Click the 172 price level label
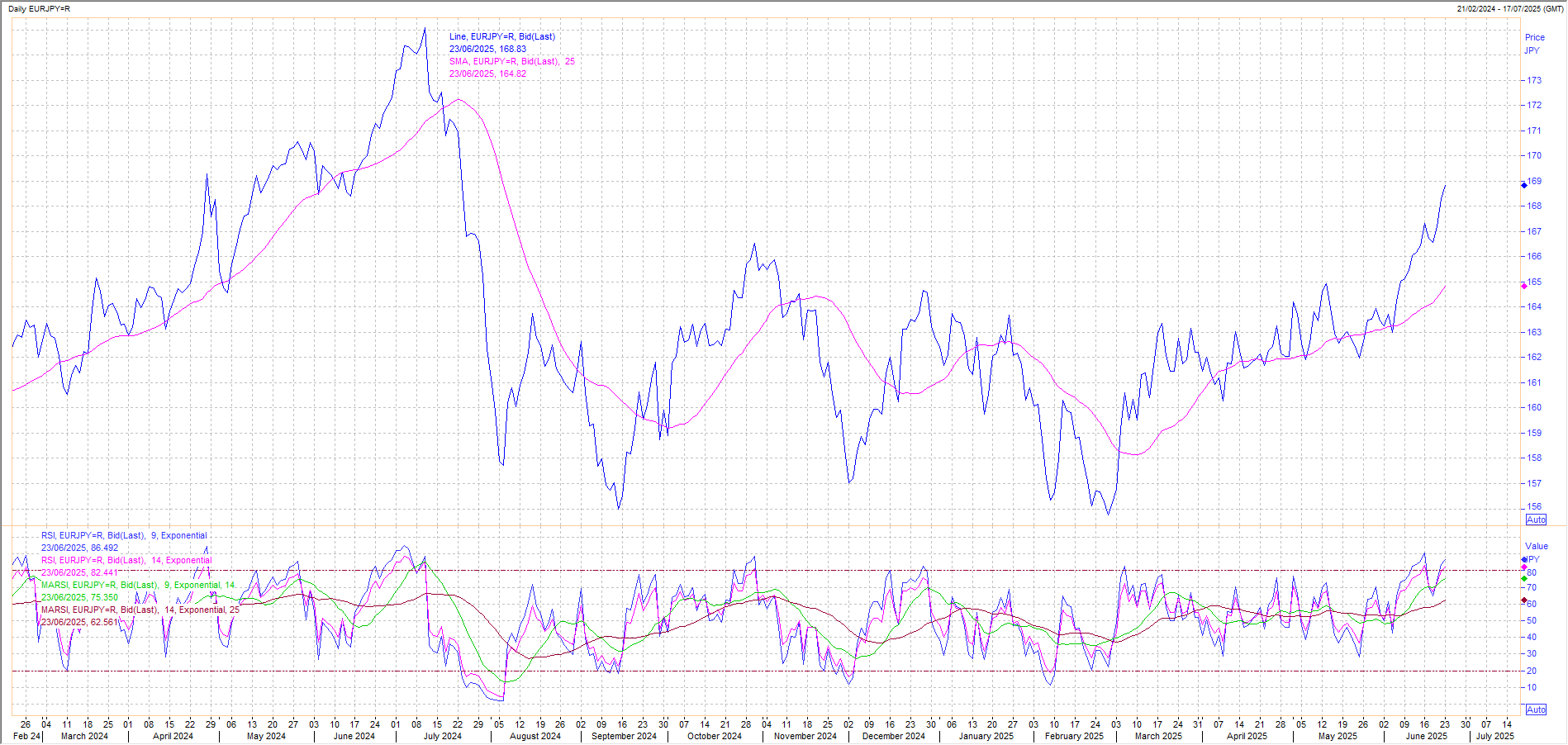Image resolution: width=1568 pixels, height=745 pixels. point(1534,105)
